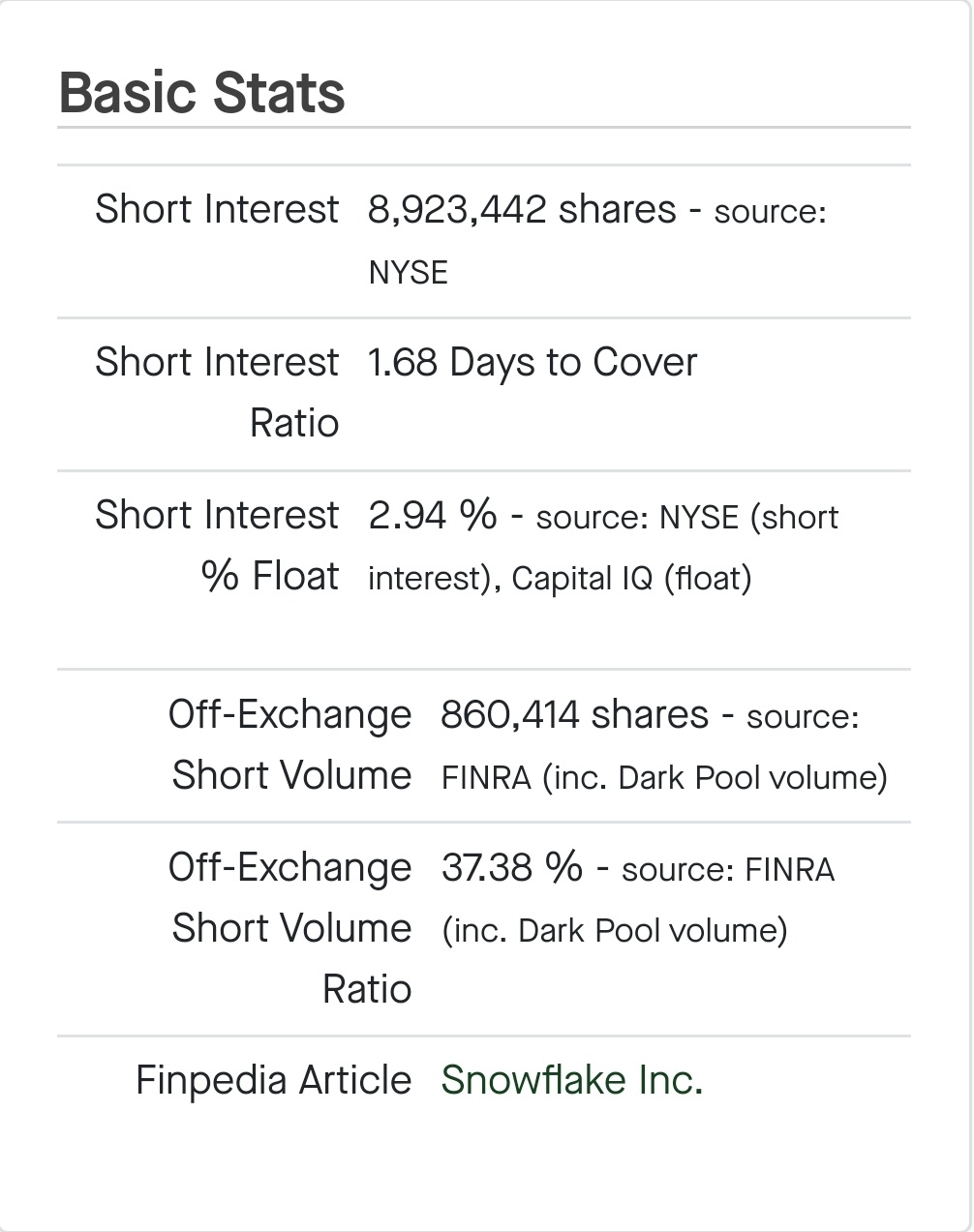Click the Basic Stats heading
Viewport: 974px width, 1232px height.
pos(201,93)
